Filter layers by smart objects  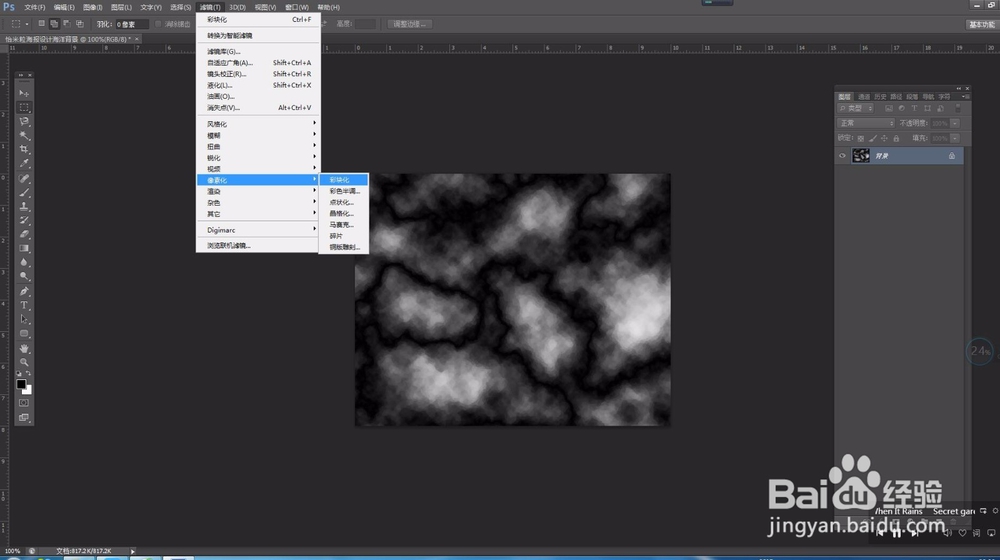point(940,108)
